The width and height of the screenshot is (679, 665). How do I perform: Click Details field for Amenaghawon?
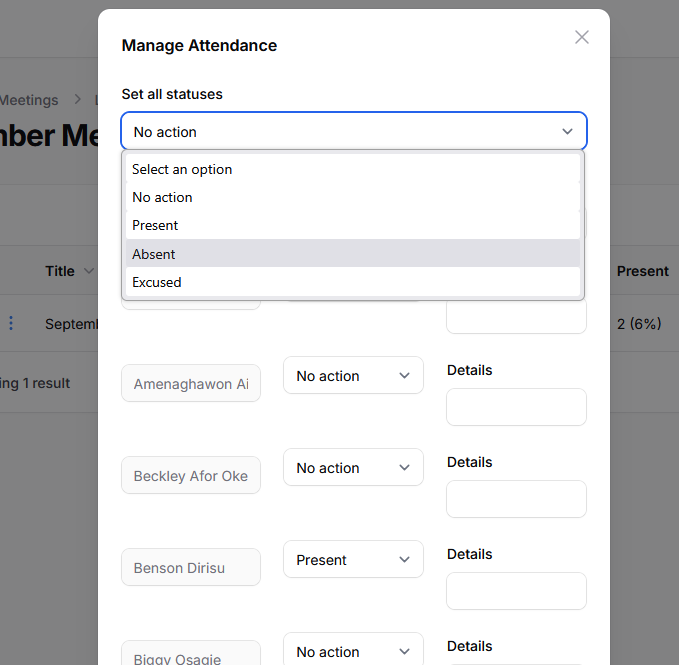pos(516,407)
